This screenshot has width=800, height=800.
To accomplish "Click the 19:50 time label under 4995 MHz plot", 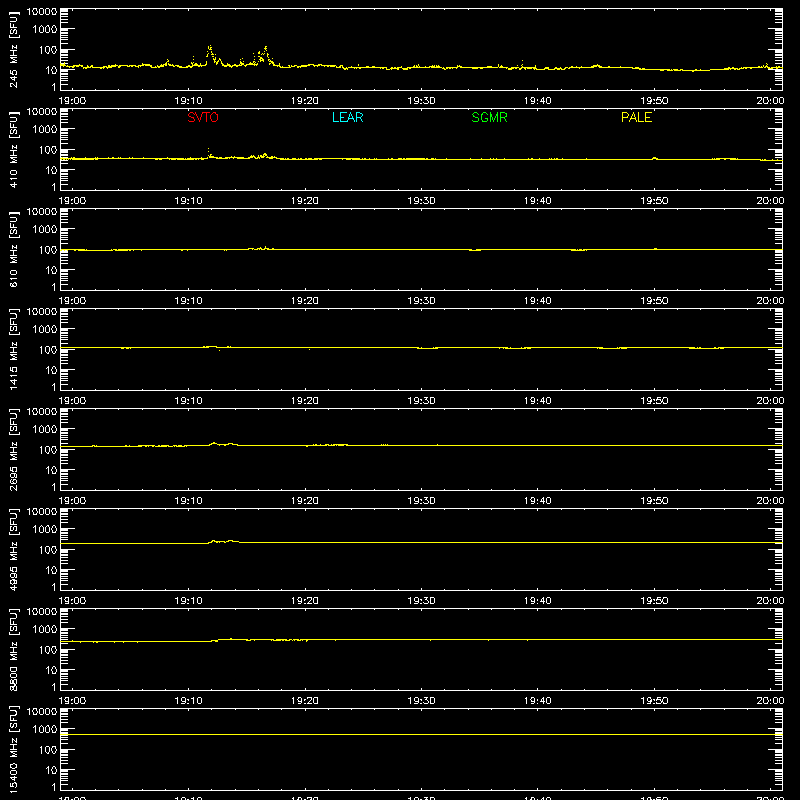I will (654, 601).
